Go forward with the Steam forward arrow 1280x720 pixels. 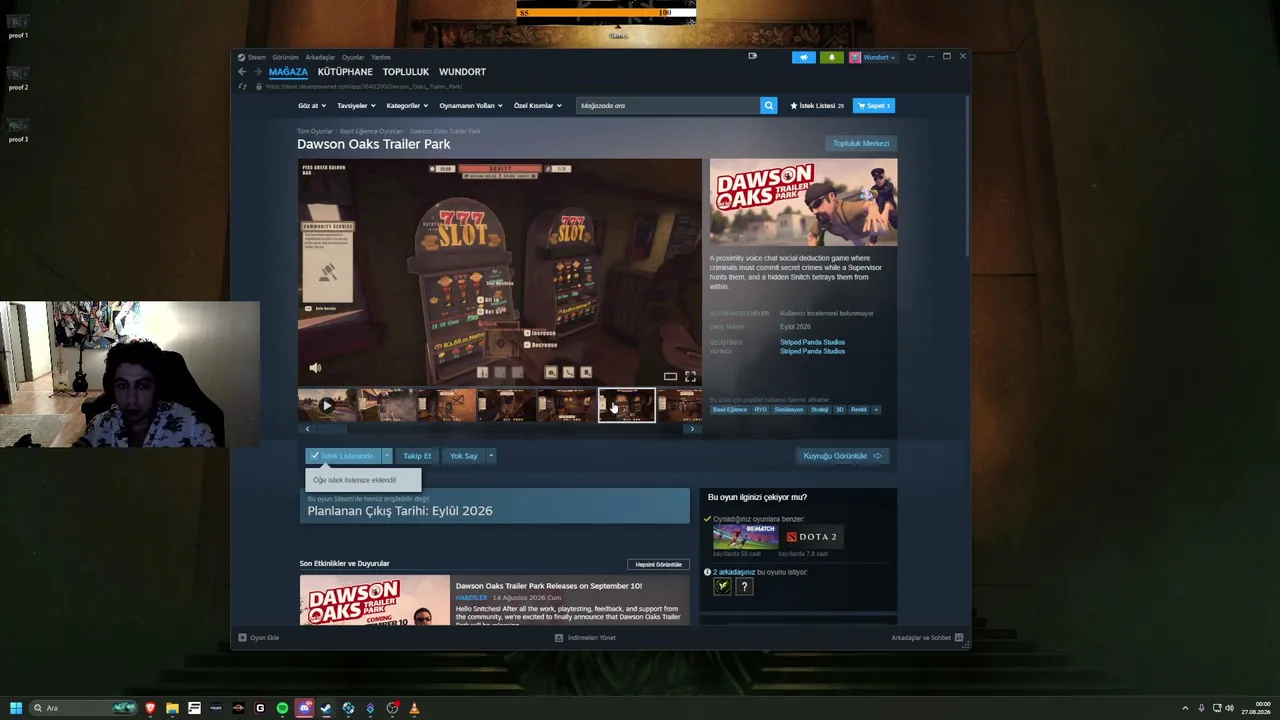coord(257,72)
